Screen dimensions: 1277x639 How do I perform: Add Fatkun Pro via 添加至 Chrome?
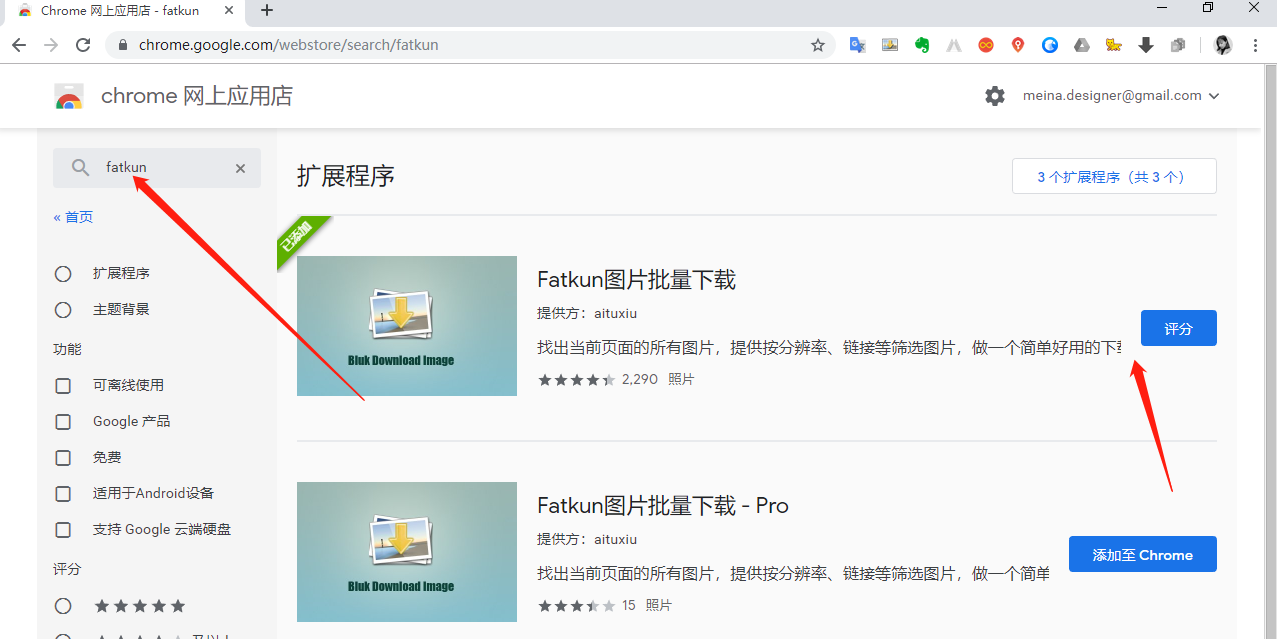coord(1143,555)
